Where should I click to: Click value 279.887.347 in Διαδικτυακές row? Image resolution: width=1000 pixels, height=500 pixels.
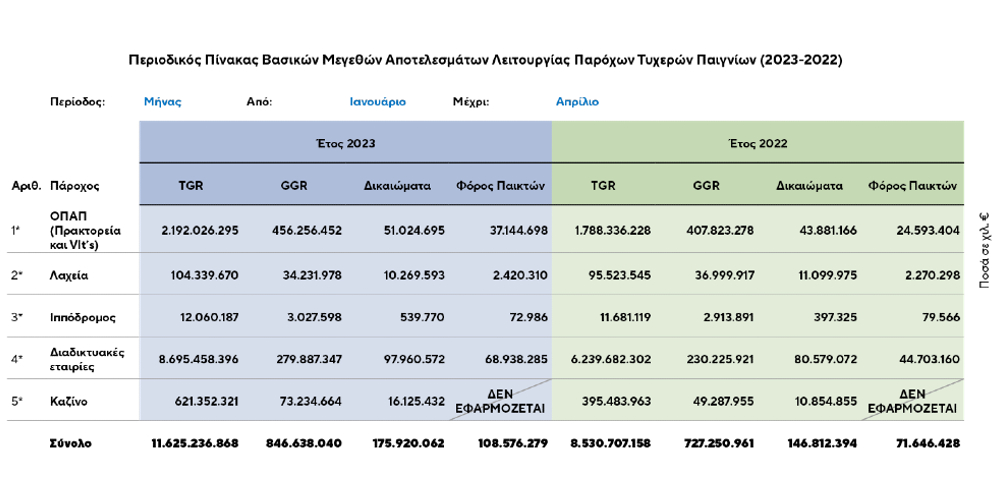click(308, 359)
